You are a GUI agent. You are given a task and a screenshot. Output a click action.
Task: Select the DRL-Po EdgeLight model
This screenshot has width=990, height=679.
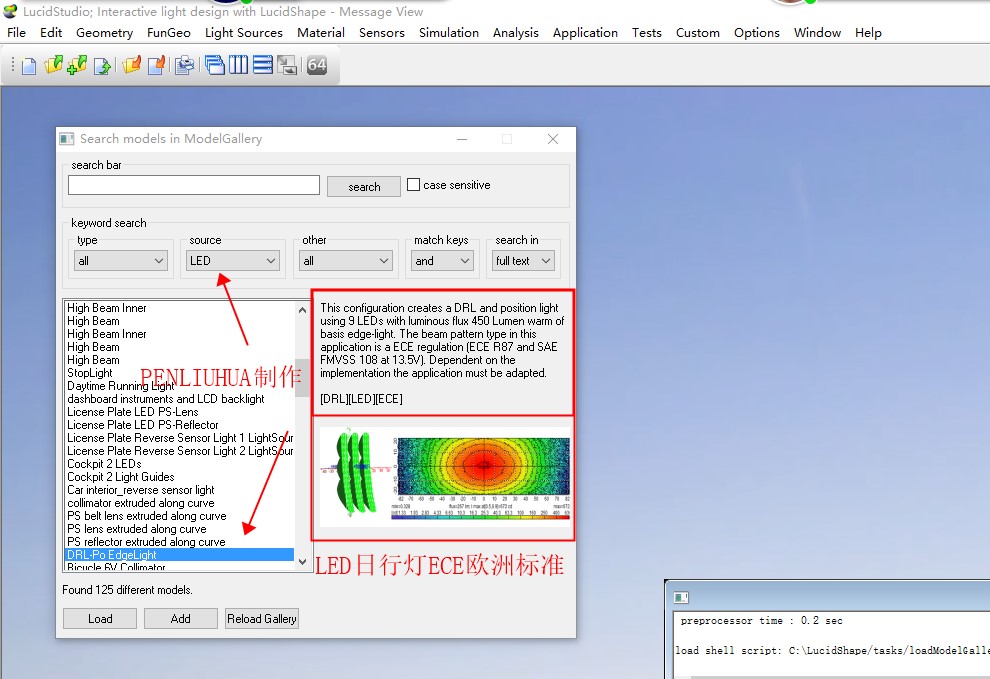pyautogui.click(x=179, y=555)
